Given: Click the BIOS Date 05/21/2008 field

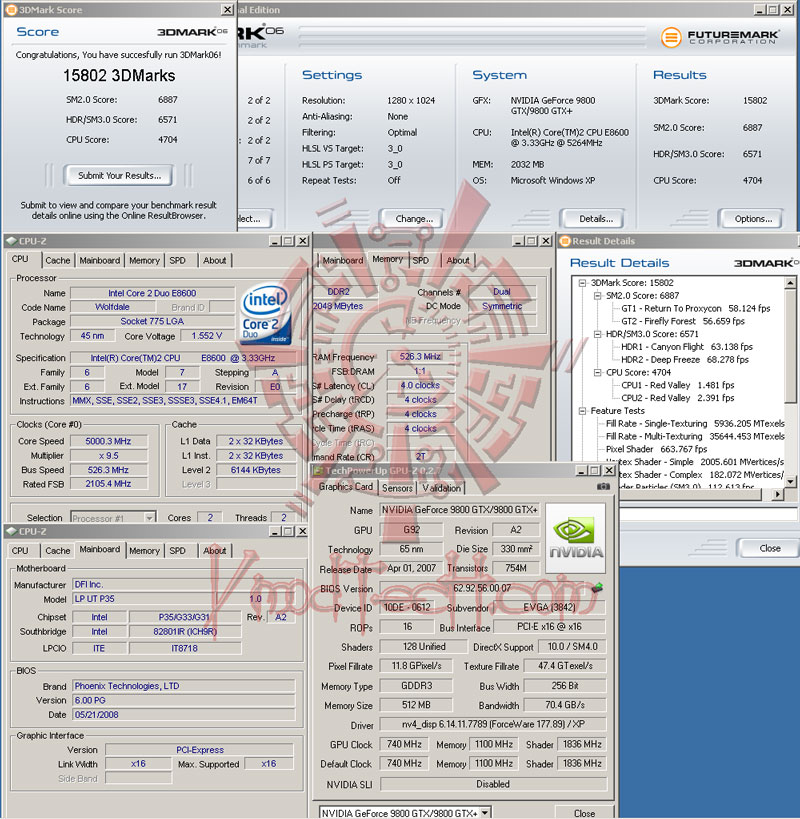Looking at the screenshot, I should click(x=183, y=715).
